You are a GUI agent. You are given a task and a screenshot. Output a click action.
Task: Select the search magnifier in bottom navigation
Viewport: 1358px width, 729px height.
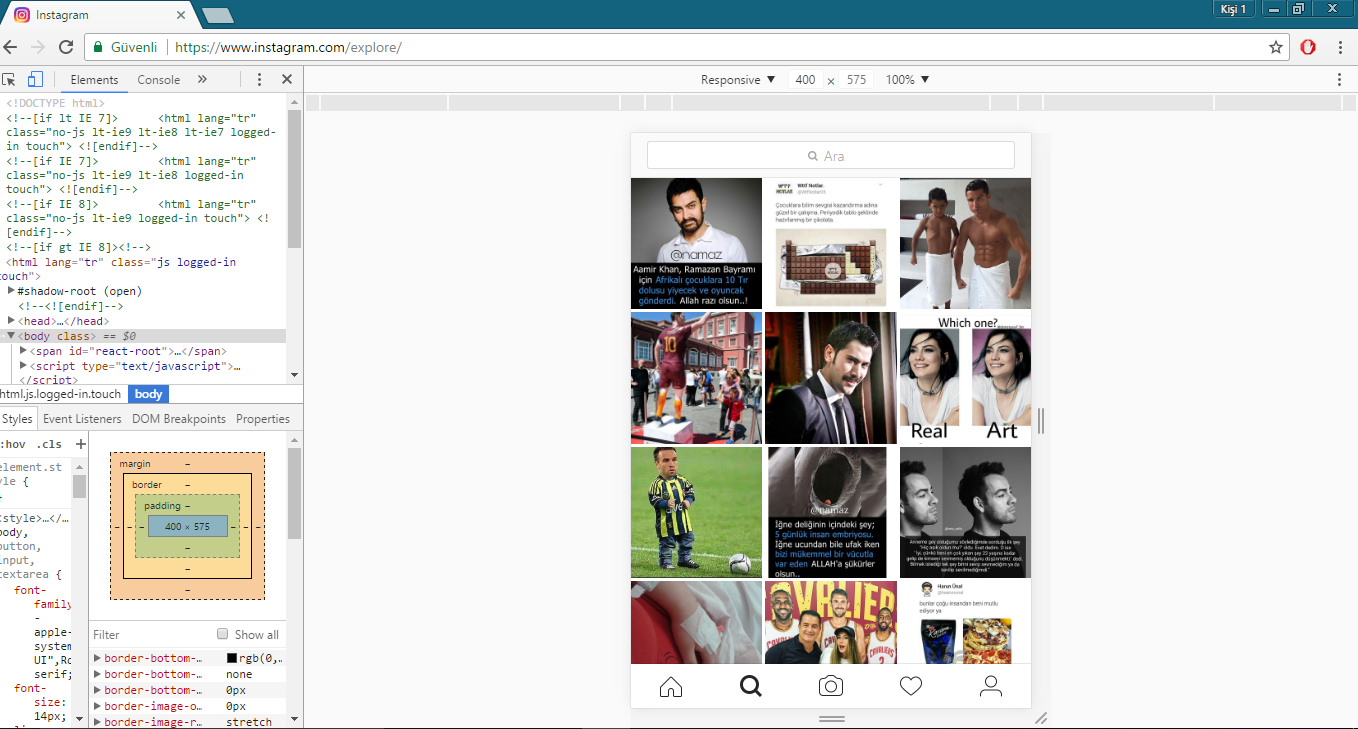click(x=751, y=686)
